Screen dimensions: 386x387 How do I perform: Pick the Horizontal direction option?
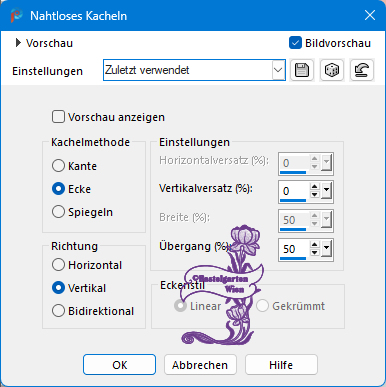point(58,265)
